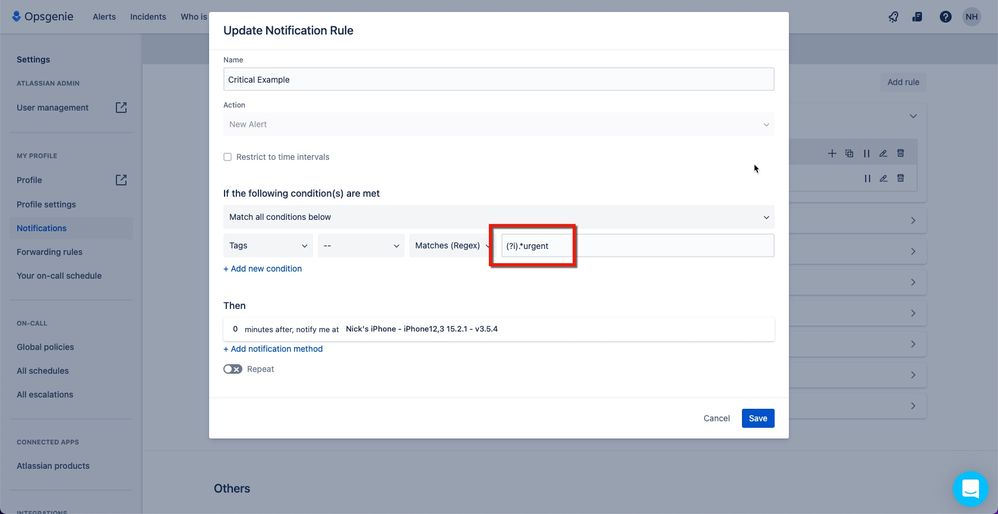This screenshot has height=514, width=998.
Task: Click trash icon in the row without plus icon
Action: point(900,178)
